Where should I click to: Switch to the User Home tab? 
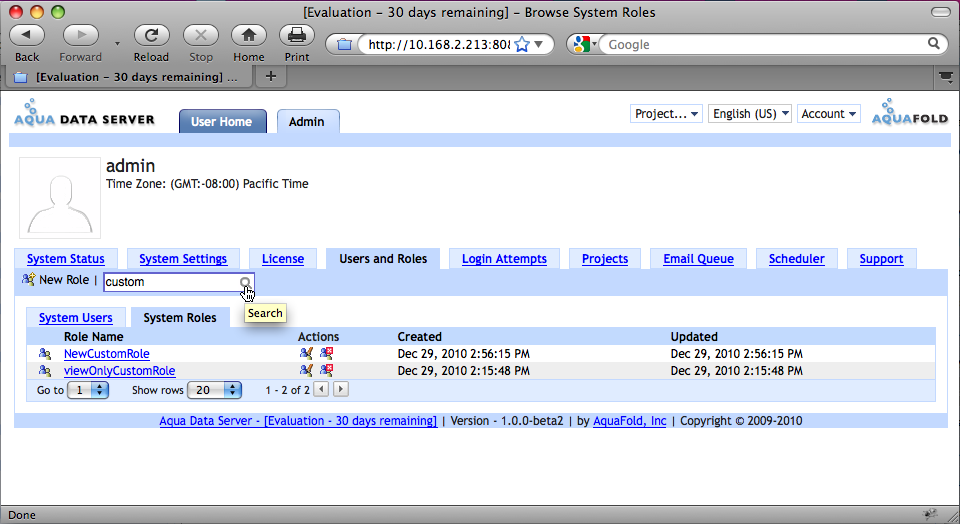[x=222, y=121]
